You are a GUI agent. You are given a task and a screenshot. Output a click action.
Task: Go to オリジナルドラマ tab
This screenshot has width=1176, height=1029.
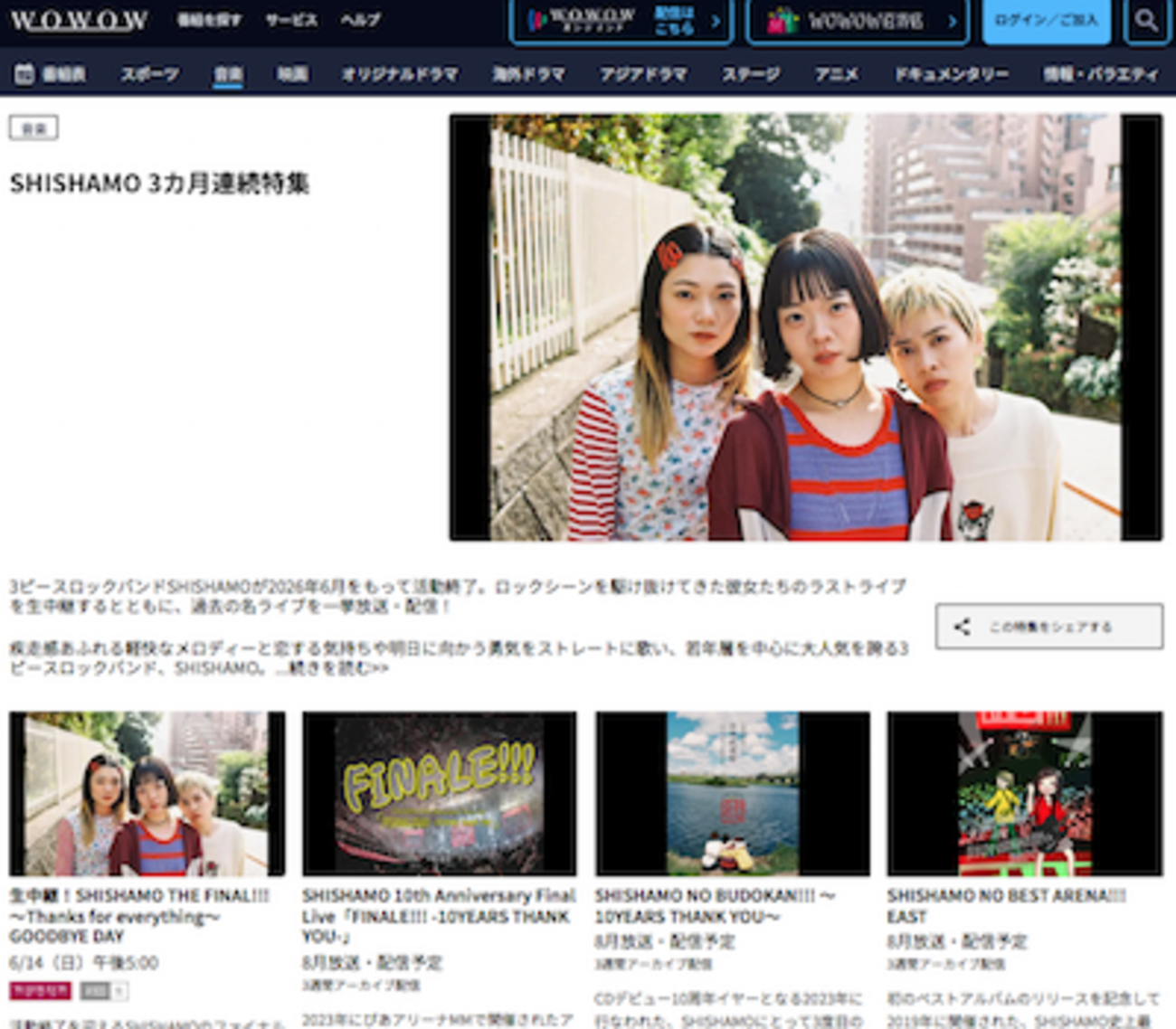click(x=400, y=74)
